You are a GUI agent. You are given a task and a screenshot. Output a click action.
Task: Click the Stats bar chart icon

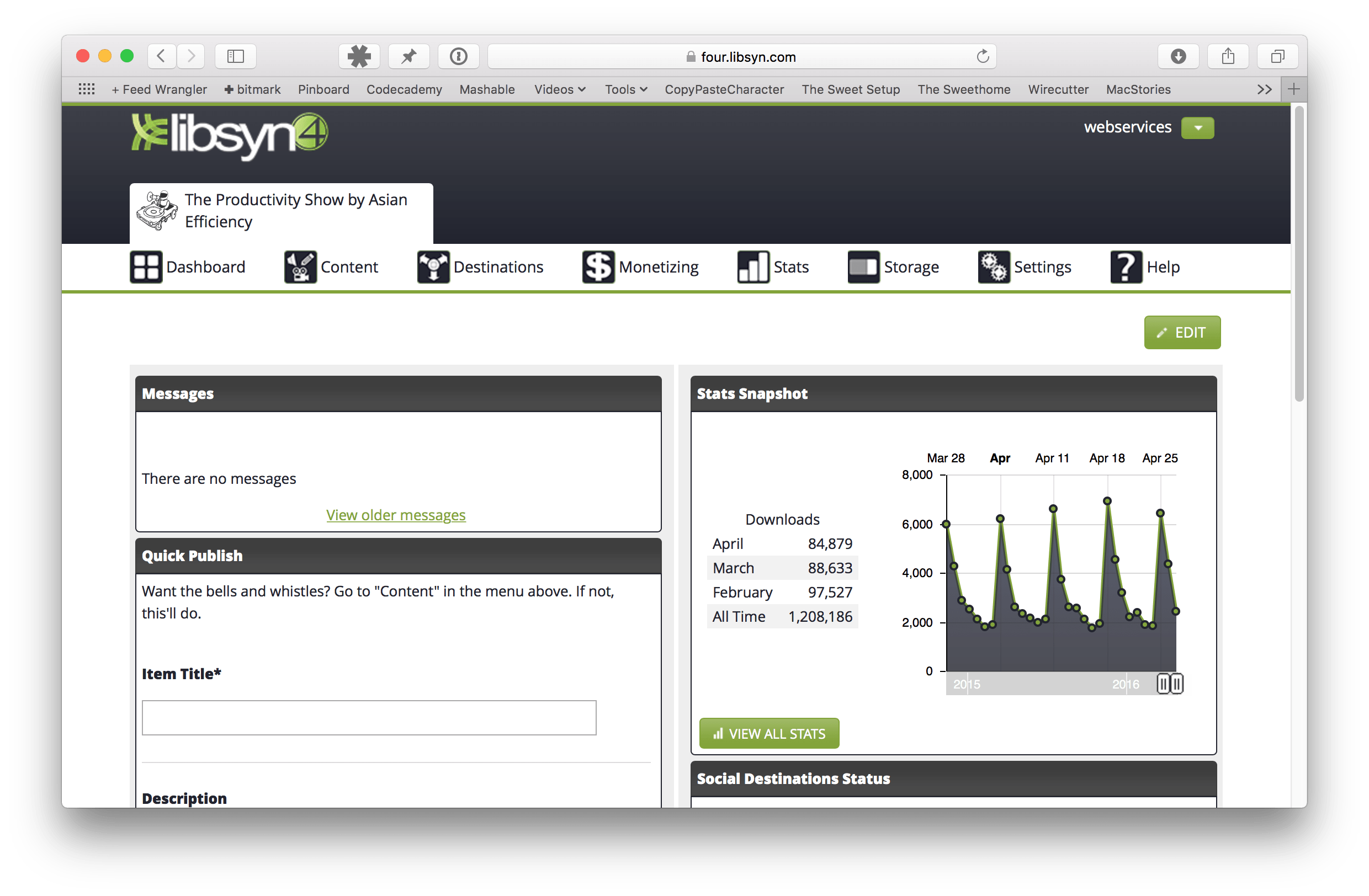click(x=753, y=267)
